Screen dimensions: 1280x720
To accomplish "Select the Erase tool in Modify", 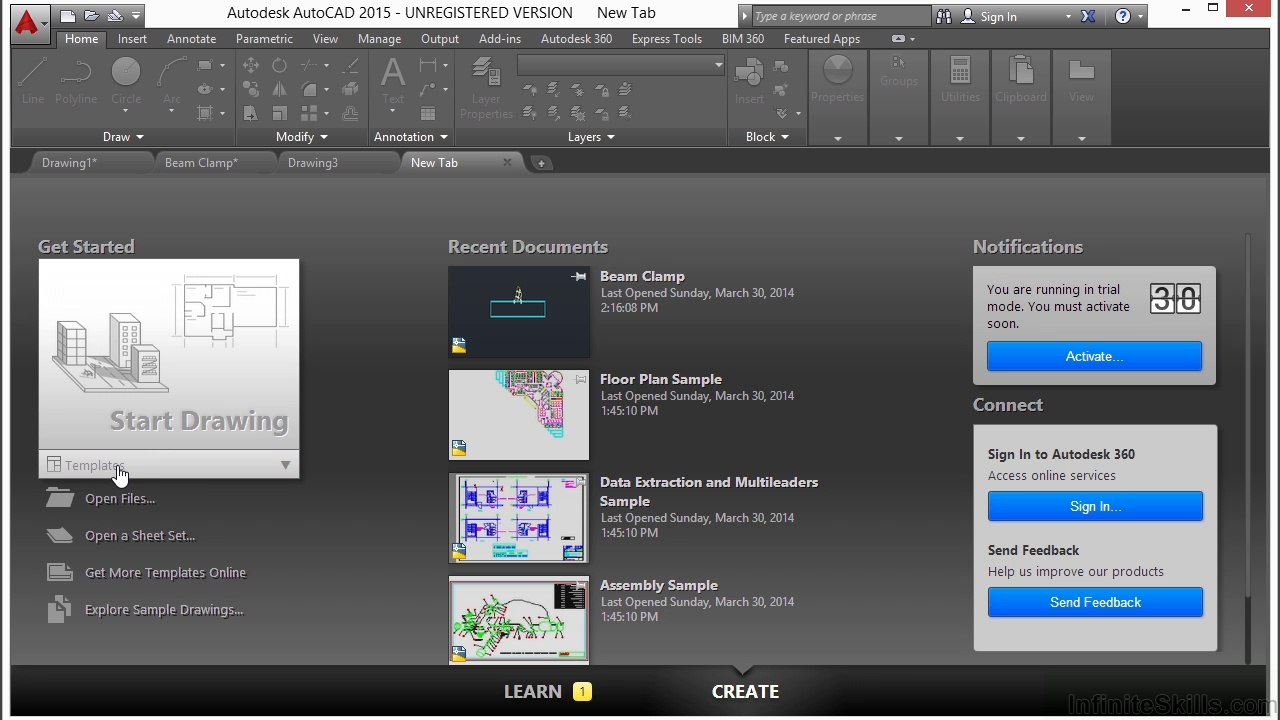I will 350,65.
